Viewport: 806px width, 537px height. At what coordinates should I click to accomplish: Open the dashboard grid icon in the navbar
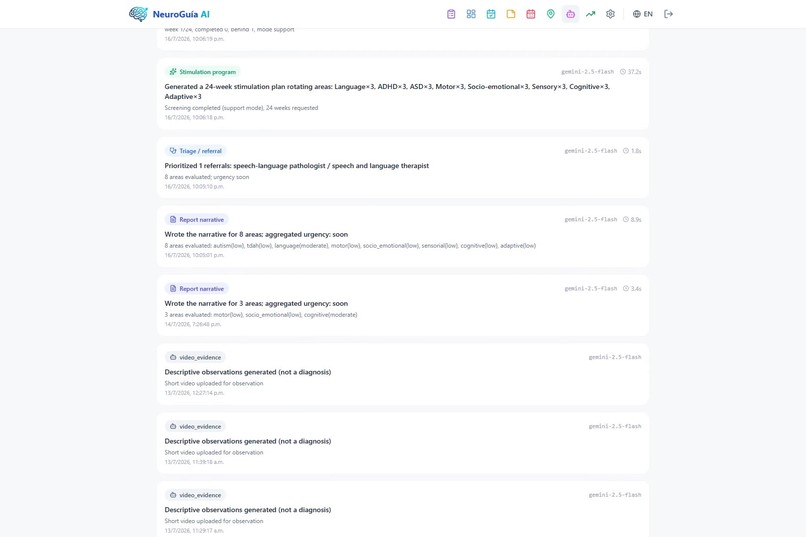[471, 14]
